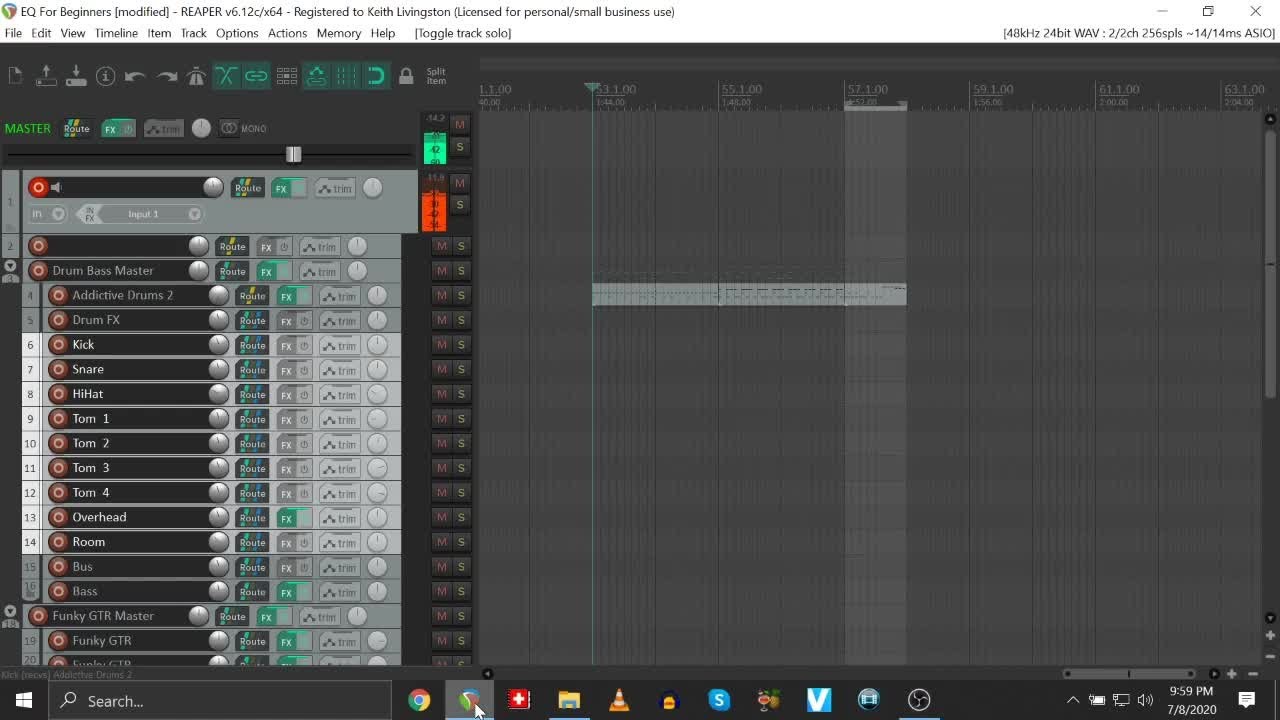Toggle envelope points move with items icon
Image resolution: width=1280 pixels, height=720 pixels.
[x=316, y=76]
